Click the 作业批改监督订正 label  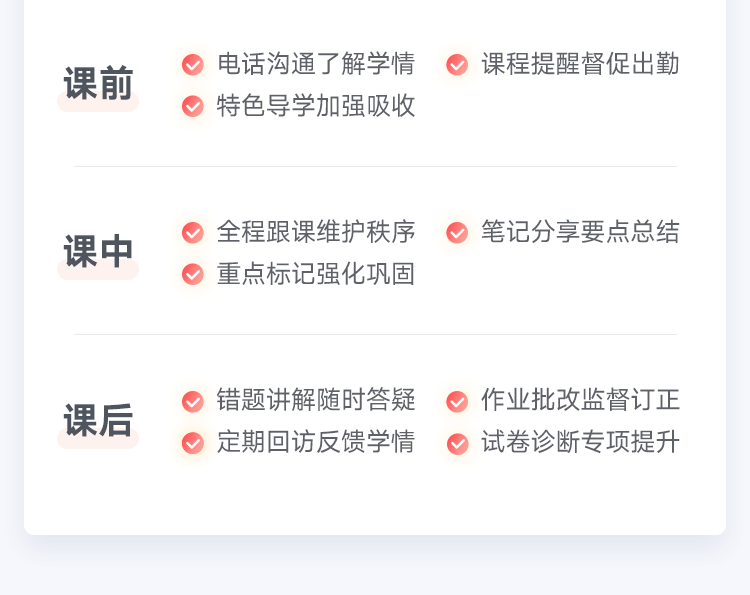pos(580,401)
